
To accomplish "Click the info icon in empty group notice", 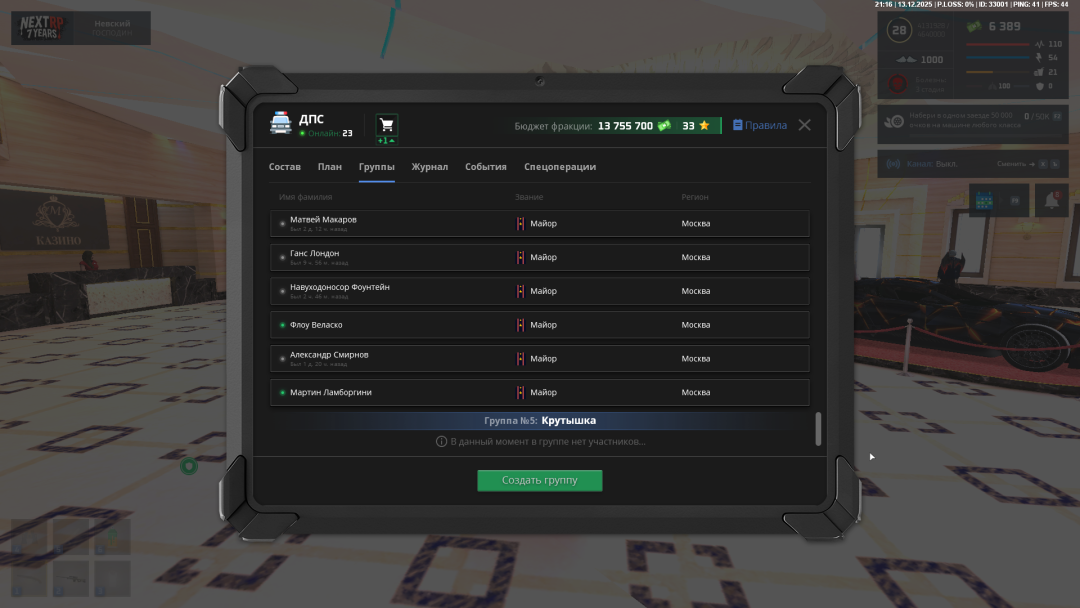I will pyautogui.click(x=441, y=441).
